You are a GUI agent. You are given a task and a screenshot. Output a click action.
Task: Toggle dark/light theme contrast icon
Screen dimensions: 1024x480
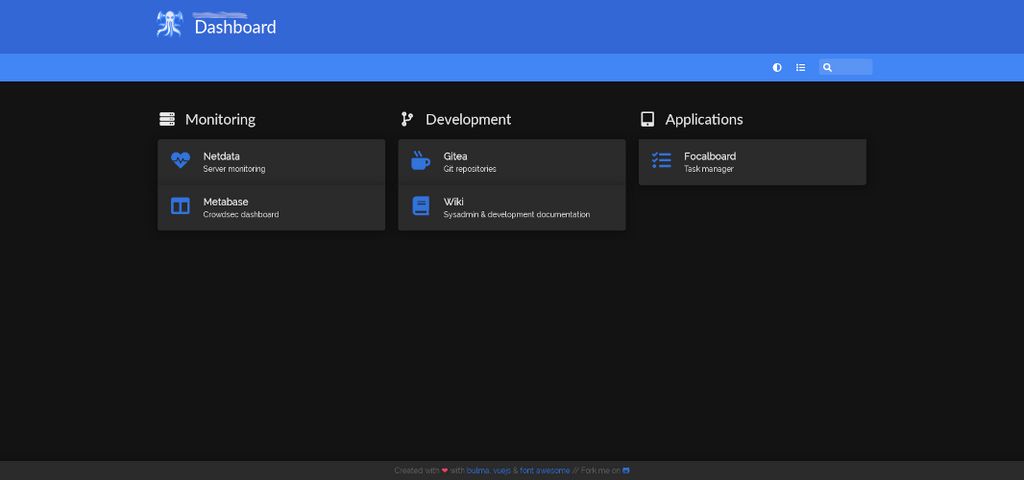point(777,67)
